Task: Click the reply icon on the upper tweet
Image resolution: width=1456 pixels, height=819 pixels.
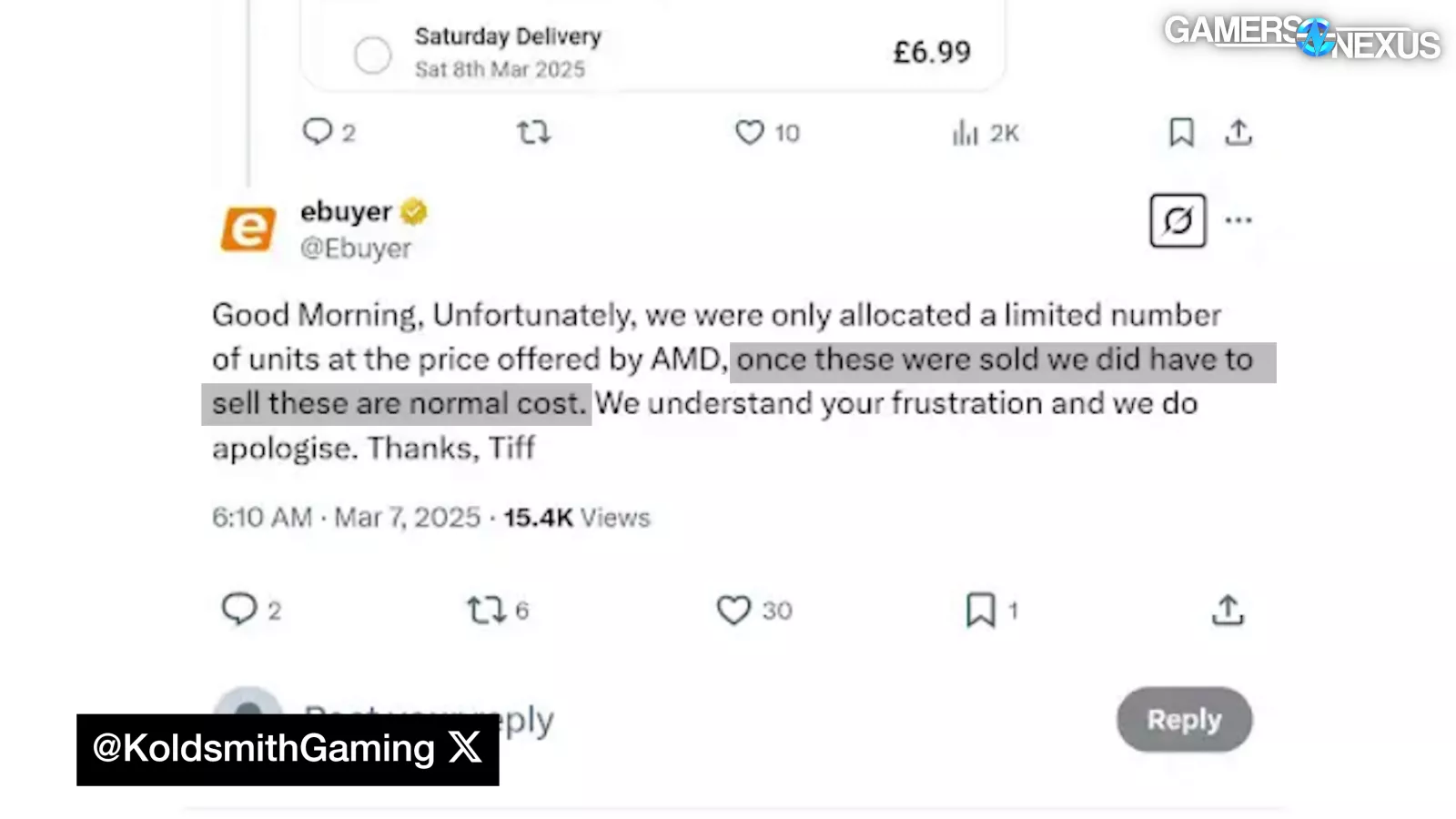Action: 317,132
